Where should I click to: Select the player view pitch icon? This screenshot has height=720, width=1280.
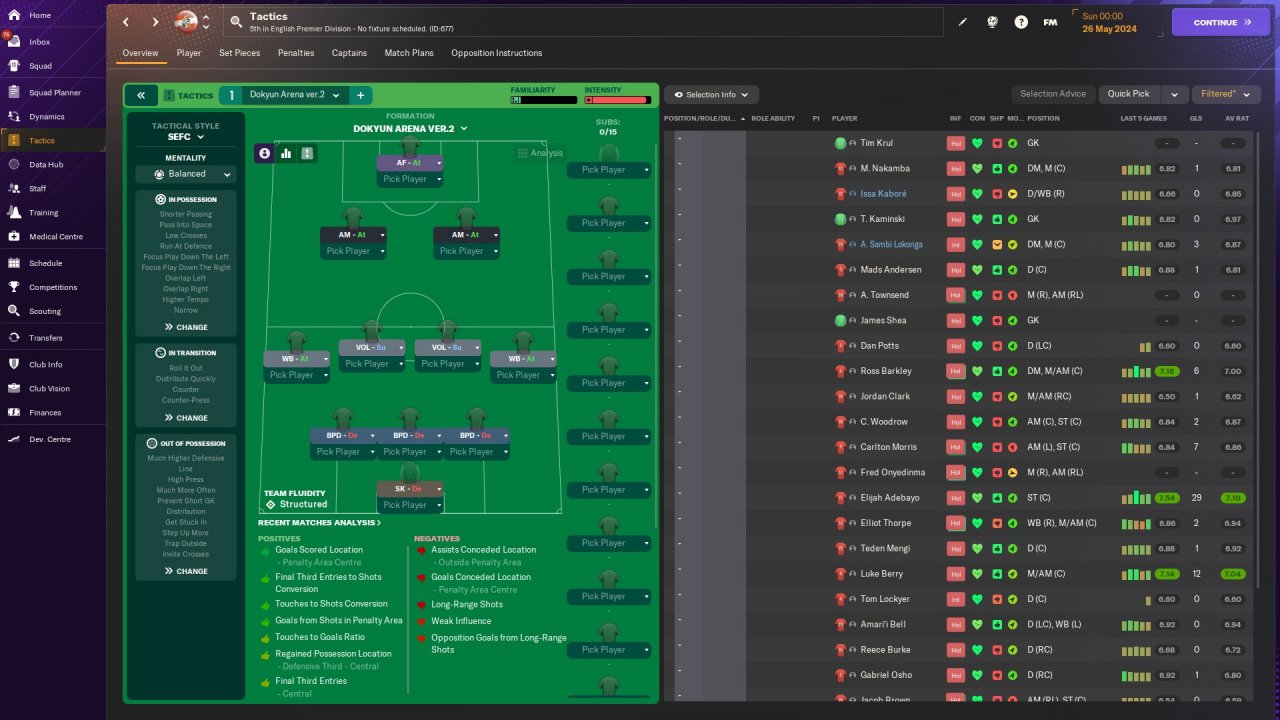[264, 153]
